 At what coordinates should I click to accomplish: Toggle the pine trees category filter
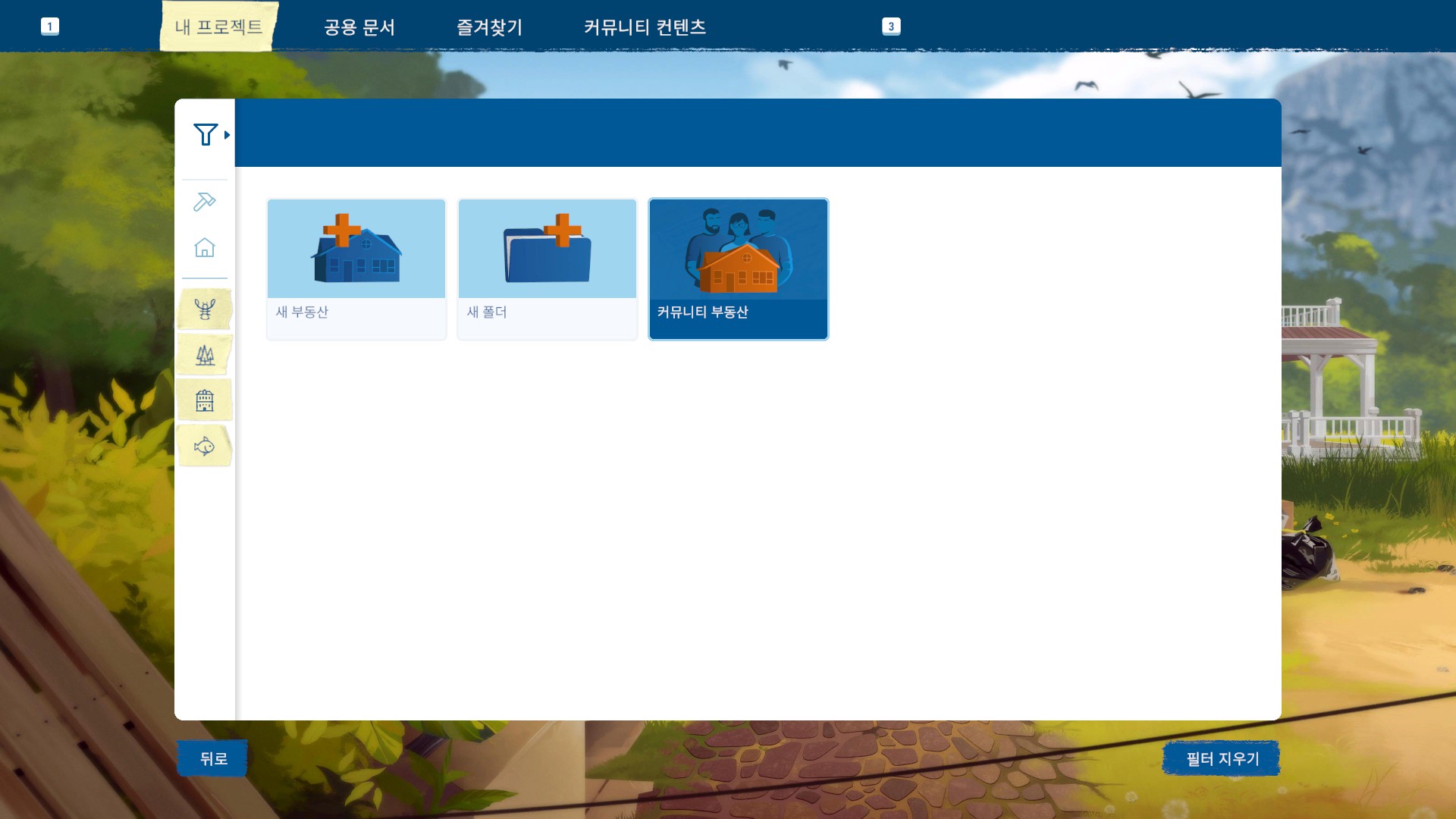pos(205,355)
